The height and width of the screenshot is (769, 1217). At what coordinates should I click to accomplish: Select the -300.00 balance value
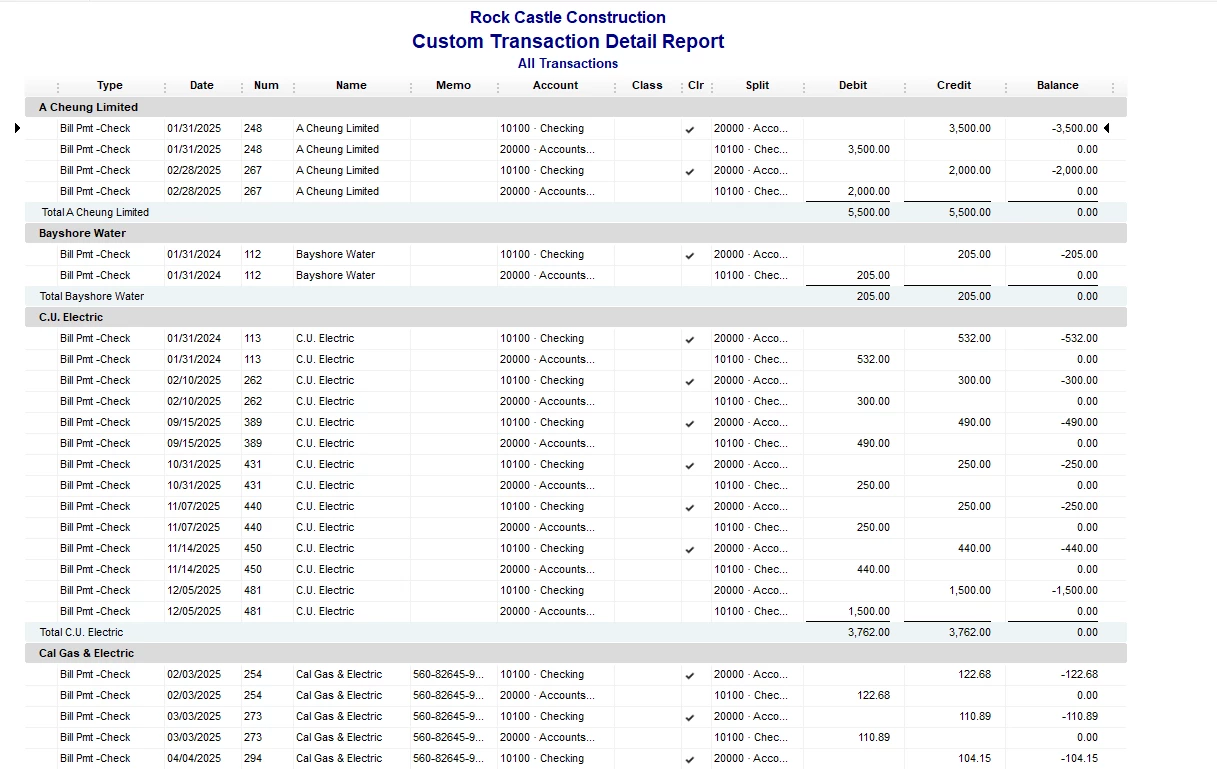[x=1079, y=381]
